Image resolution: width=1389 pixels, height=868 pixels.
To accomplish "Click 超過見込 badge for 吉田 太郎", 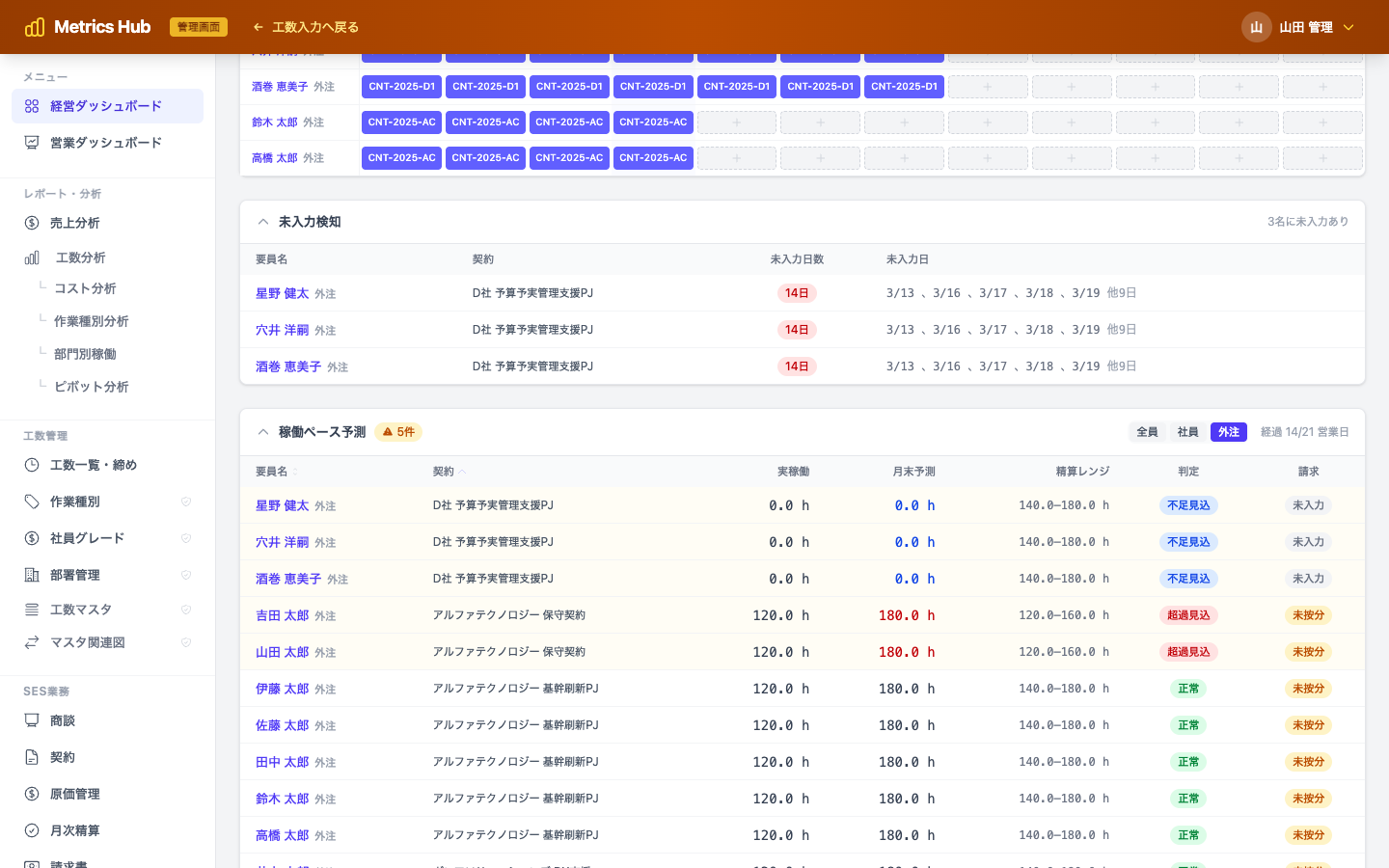I will pos(1188,615).
